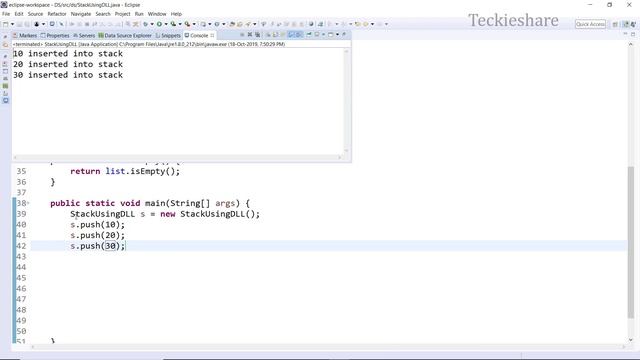The image size is (640, 360).
Task: Click on code line 's.push(20);'
Action: [98, 235]
